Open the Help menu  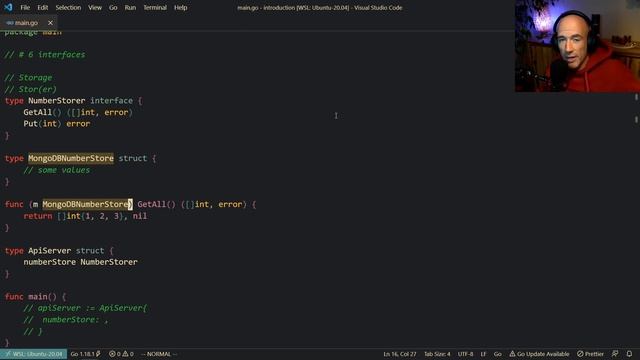(x=180, y=7)
